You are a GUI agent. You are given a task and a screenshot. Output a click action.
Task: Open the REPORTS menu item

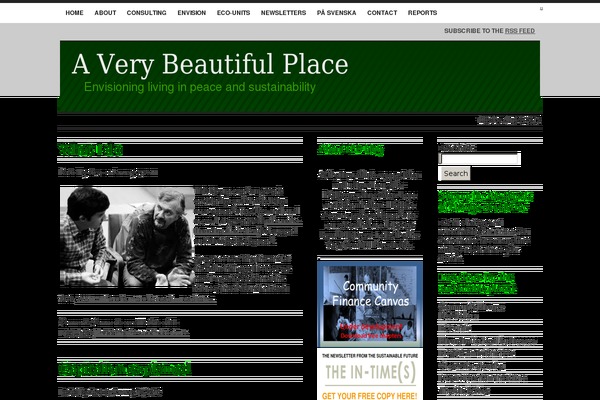pos(422,13)
